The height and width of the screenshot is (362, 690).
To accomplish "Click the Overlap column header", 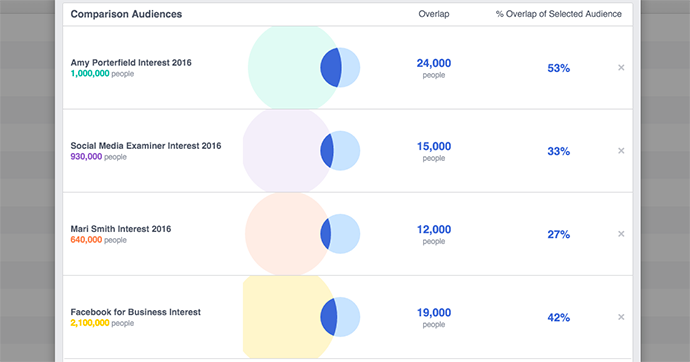I will tap(434, 14).
